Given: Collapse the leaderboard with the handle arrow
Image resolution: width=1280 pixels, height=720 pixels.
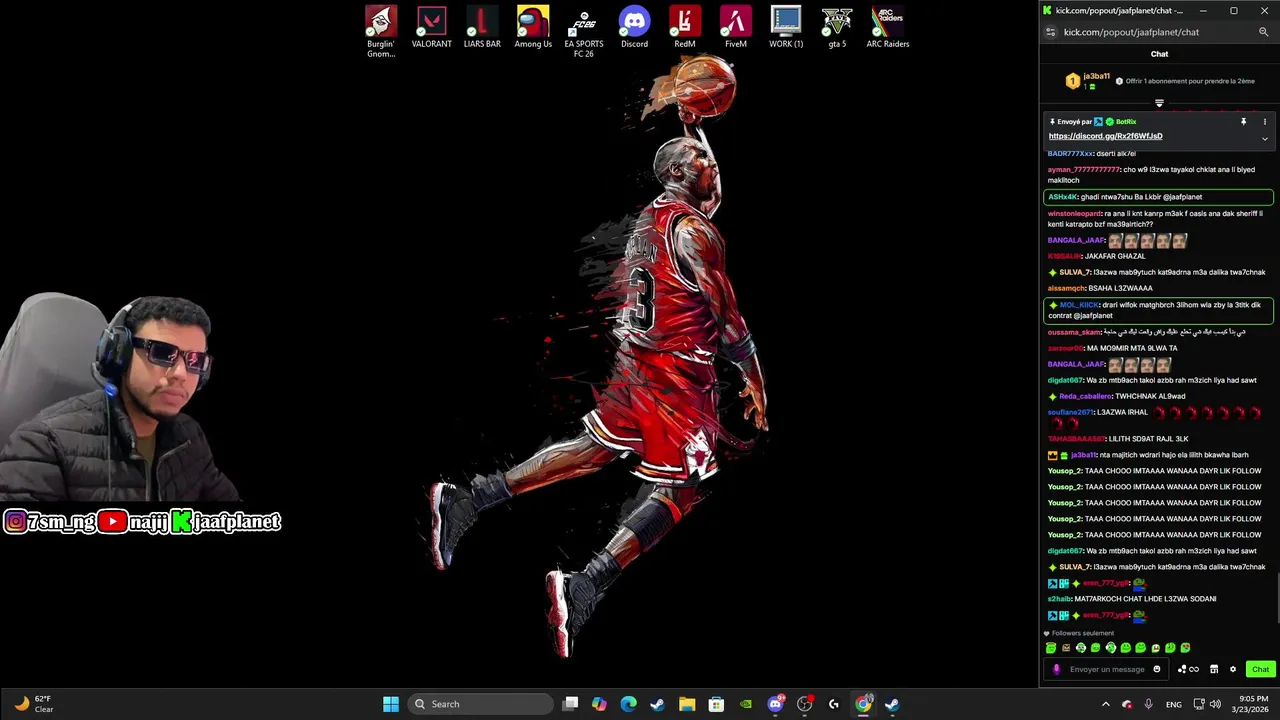Looking at the screenshot, I should click(x=1159, y=103).
